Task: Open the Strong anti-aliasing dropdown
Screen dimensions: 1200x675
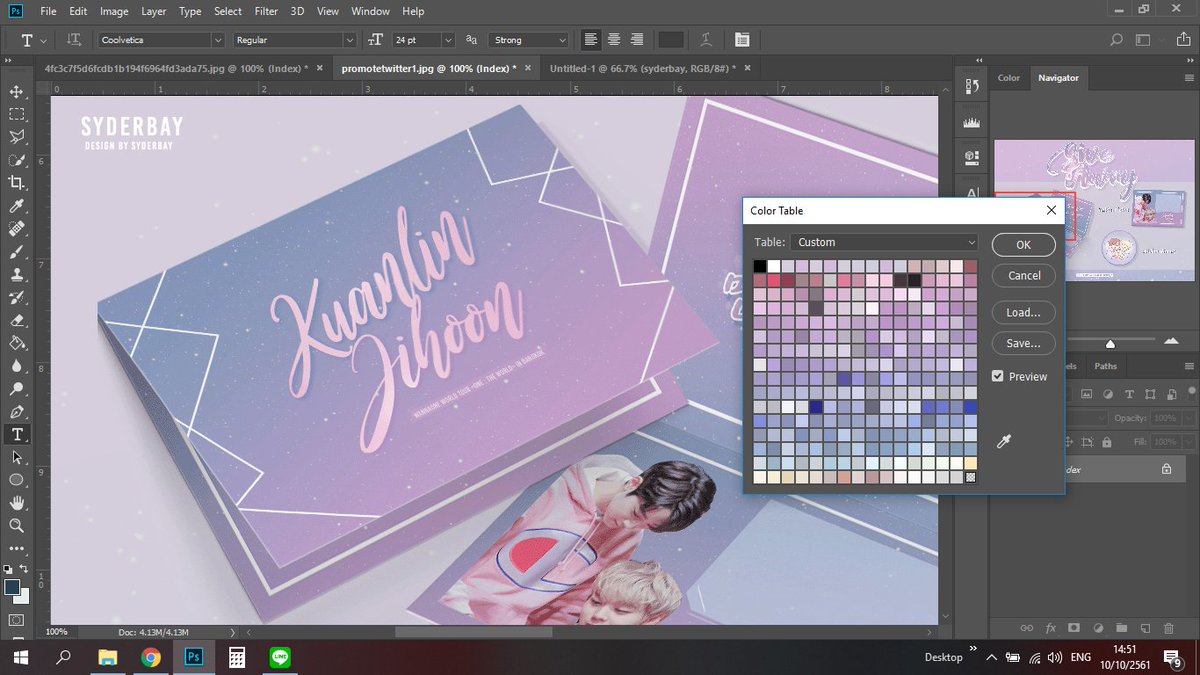Action: 561,40
